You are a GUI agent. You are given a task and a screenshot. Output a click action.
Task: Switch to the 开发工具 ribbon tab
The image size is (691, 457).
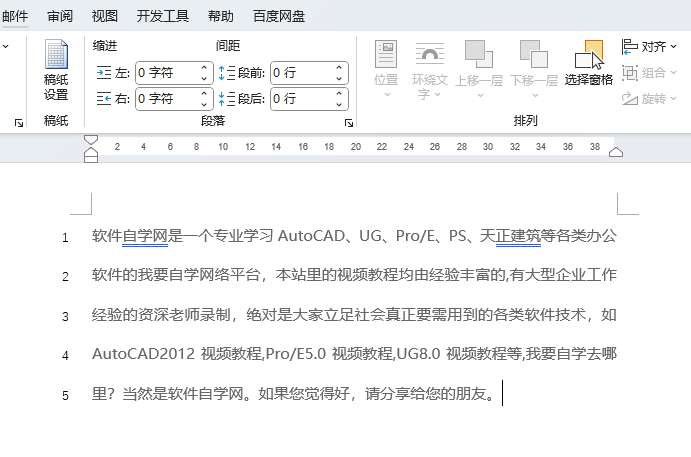click(x=163, y=16)
